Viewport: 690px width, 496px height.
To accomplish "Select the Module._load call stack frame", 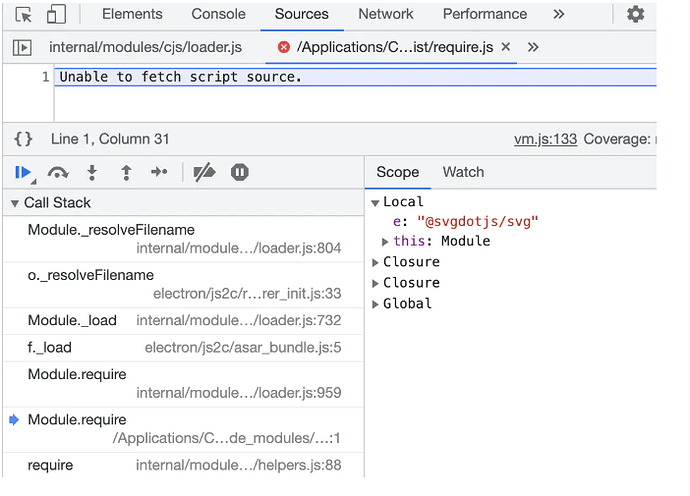I will 72,321.
